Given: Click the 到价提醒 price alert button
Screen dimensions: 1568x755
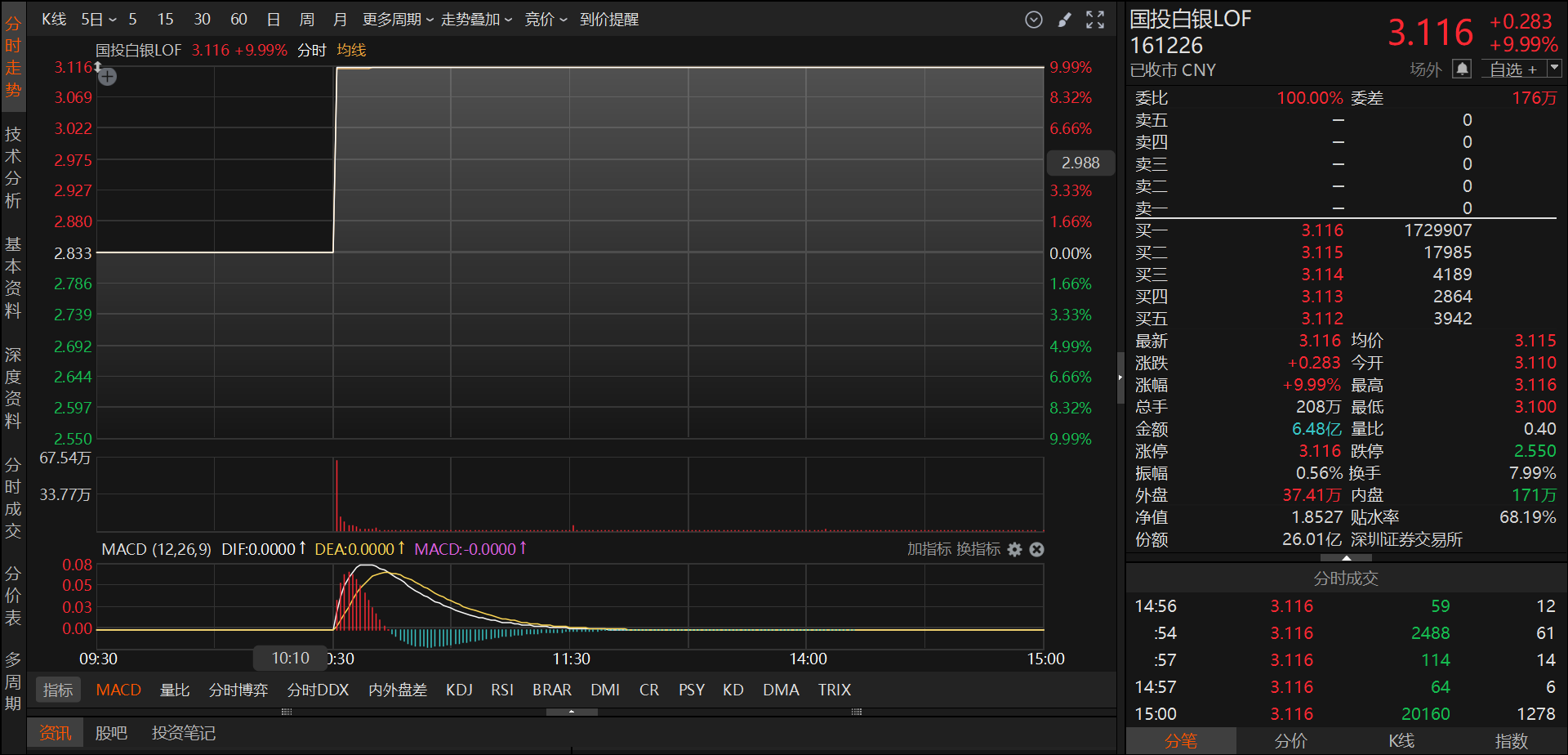Looking at the screenshot, I should (609, 19).
